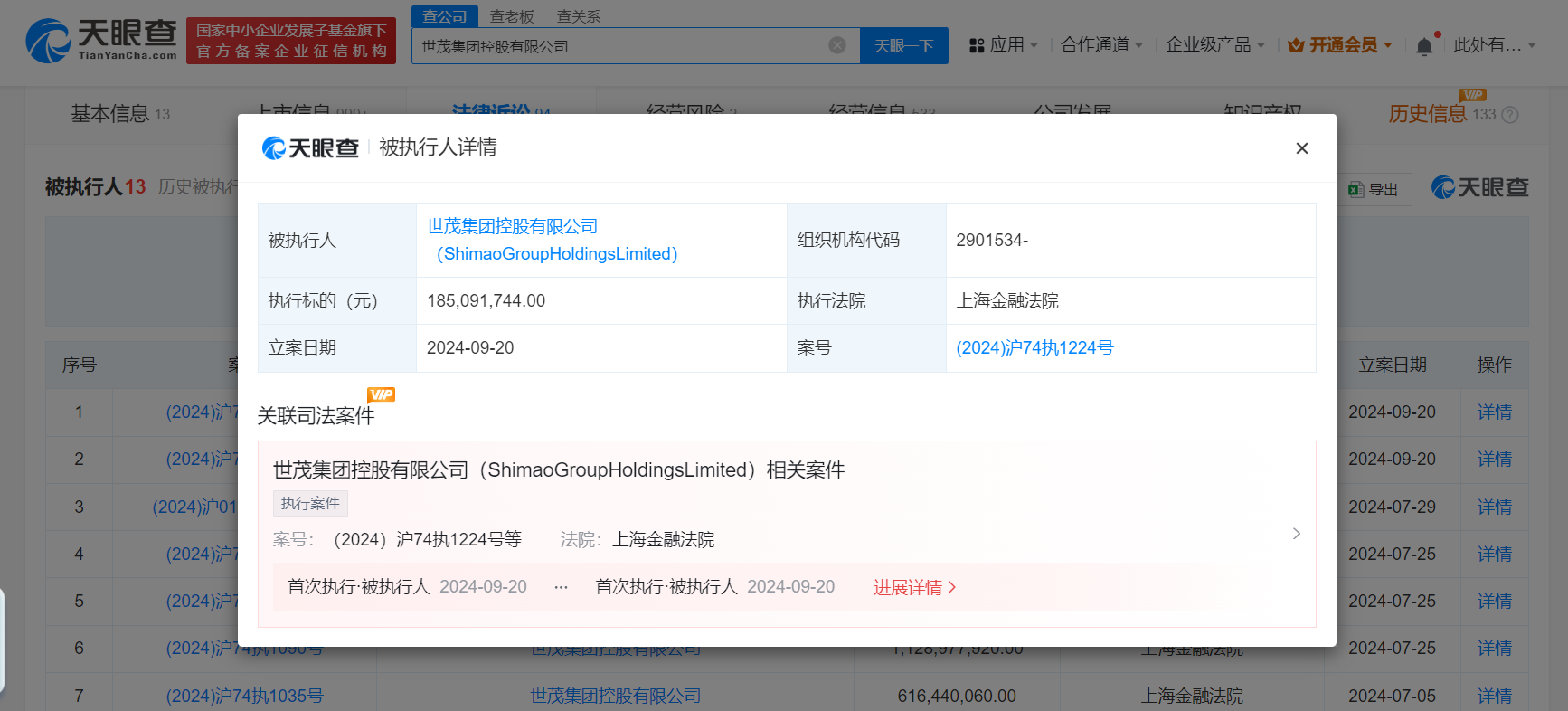This screenshot has width=1568, height=711.
Task: Open 详情 for the 2024-07-29 row
Action: (1495, 507)
